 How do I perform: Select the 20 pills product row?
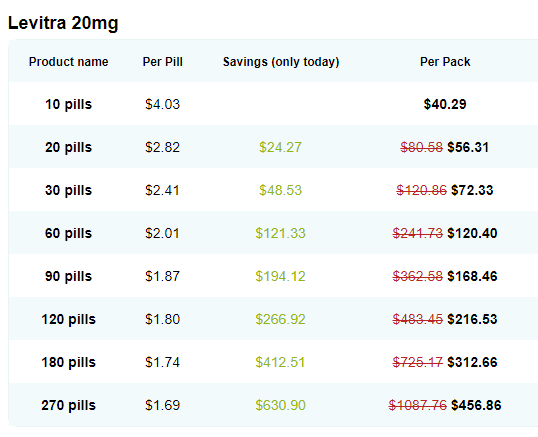273,147
